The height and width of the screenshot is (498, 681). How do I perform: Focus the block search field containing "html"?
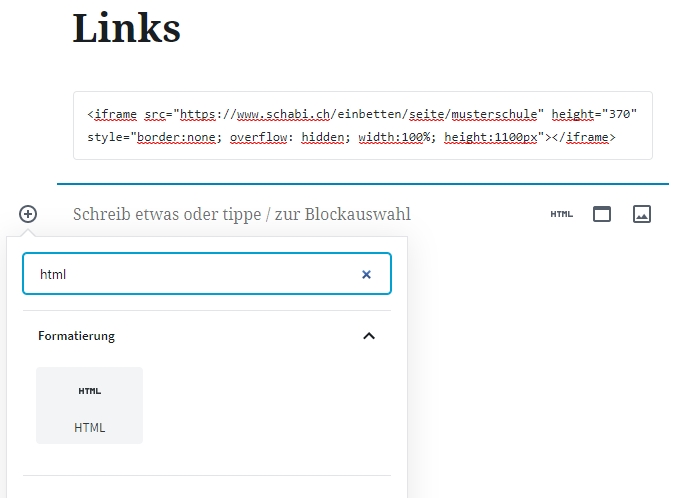(207, 274)
